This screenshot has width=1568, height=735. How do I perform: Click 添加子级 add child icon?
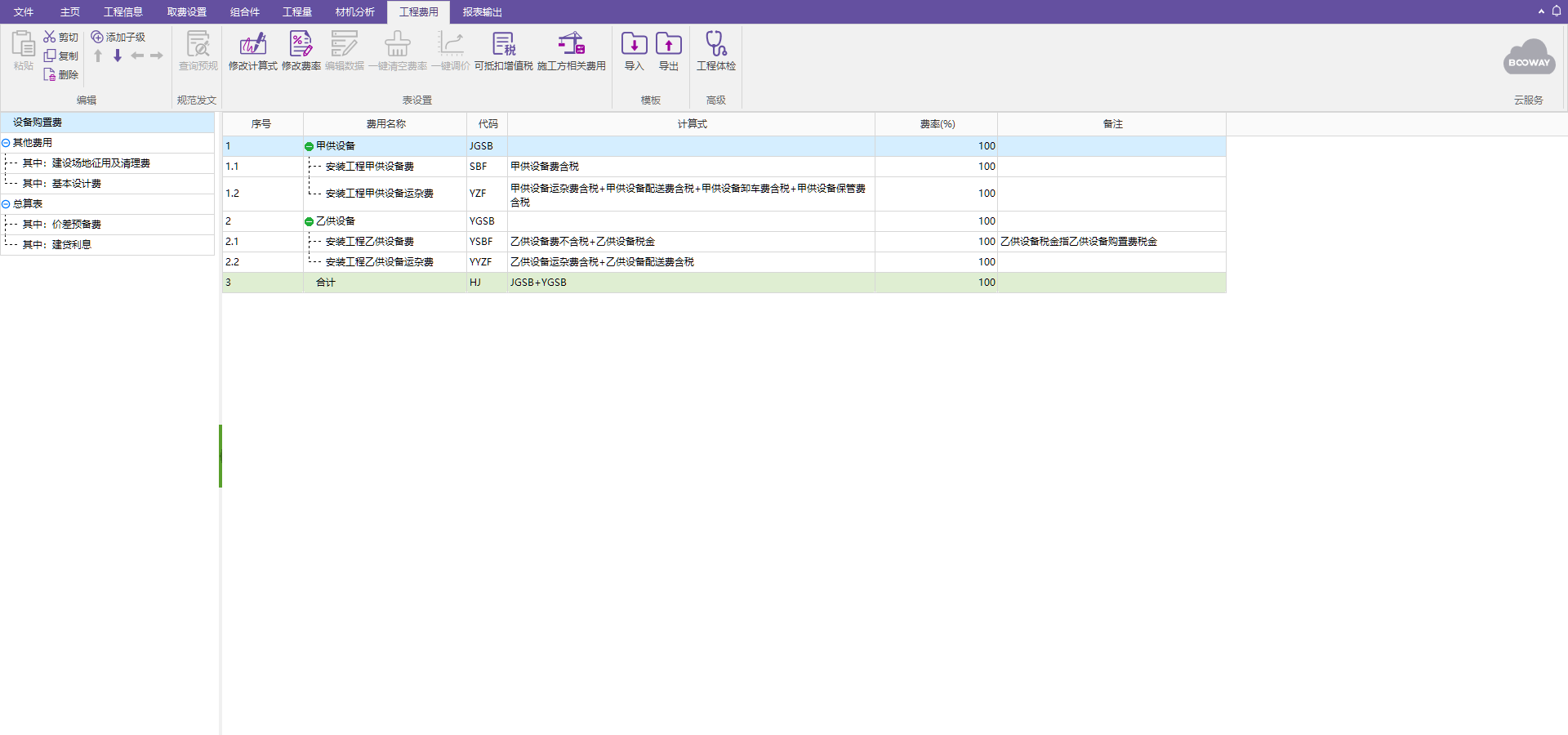click(x=97, y=37)
